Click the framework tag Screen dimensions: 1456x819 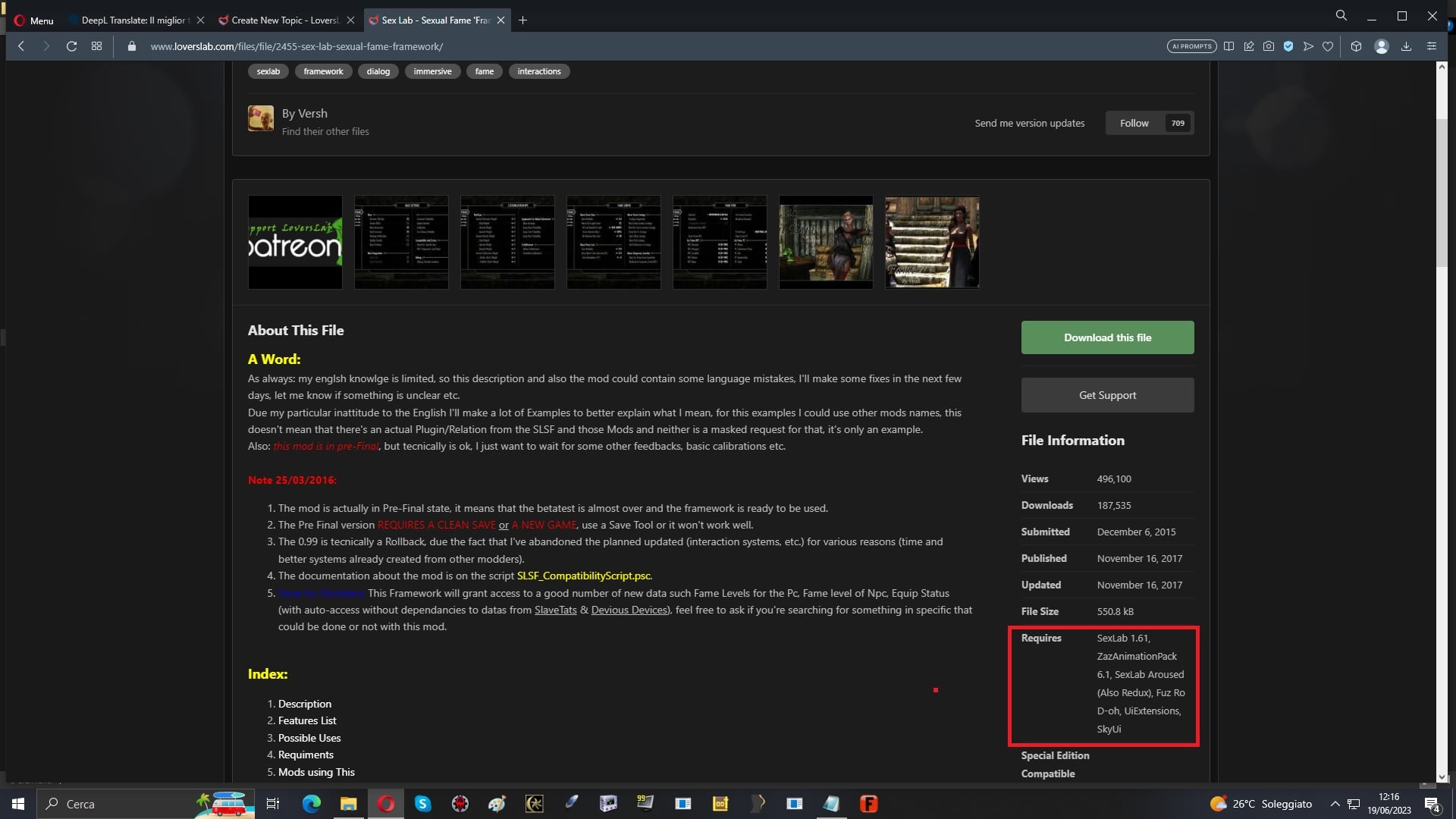323,71
